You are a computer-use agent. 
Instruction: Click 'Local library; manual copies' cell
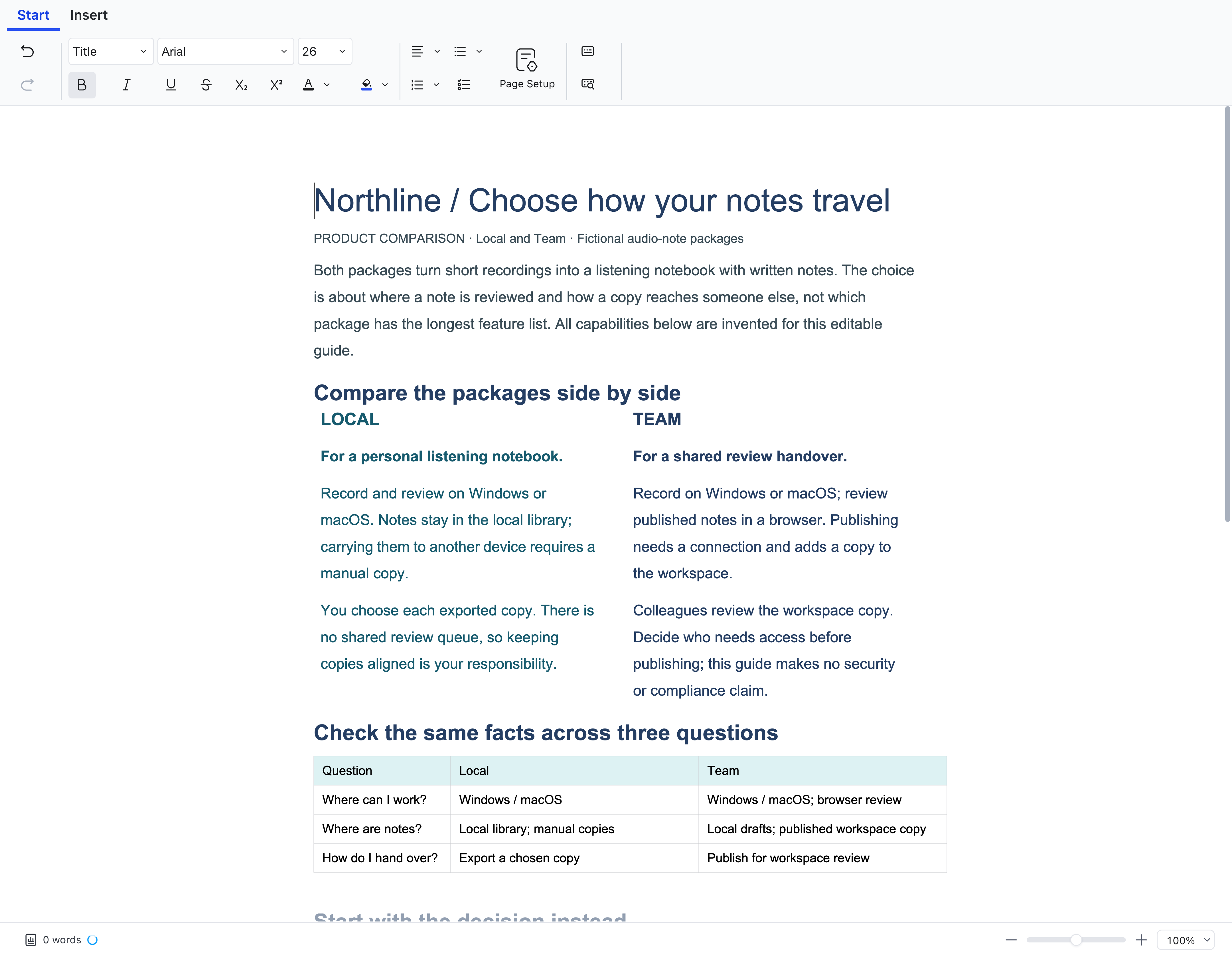coord(574,829)
